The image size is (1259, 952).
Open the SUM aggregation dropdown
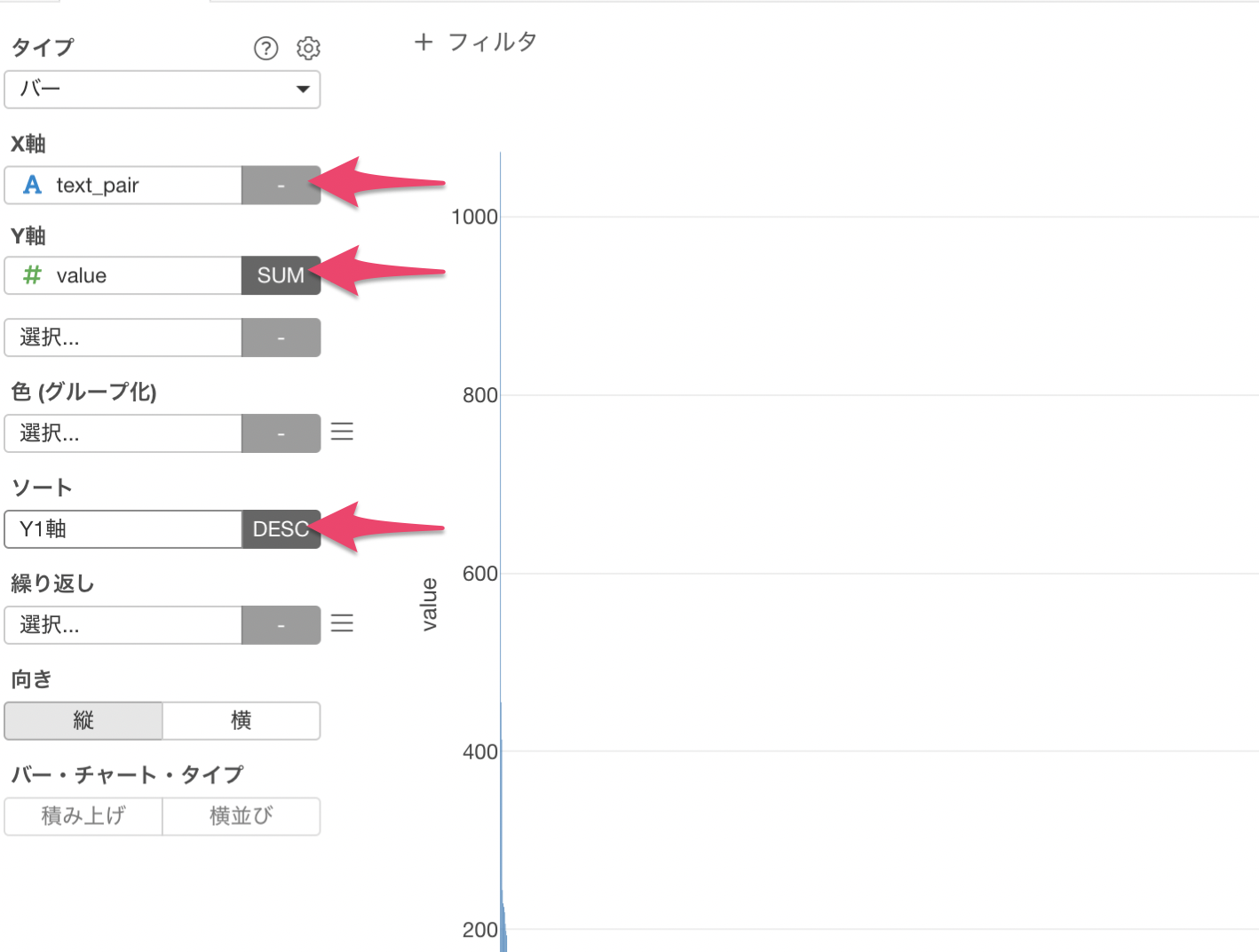pos(281,275)
